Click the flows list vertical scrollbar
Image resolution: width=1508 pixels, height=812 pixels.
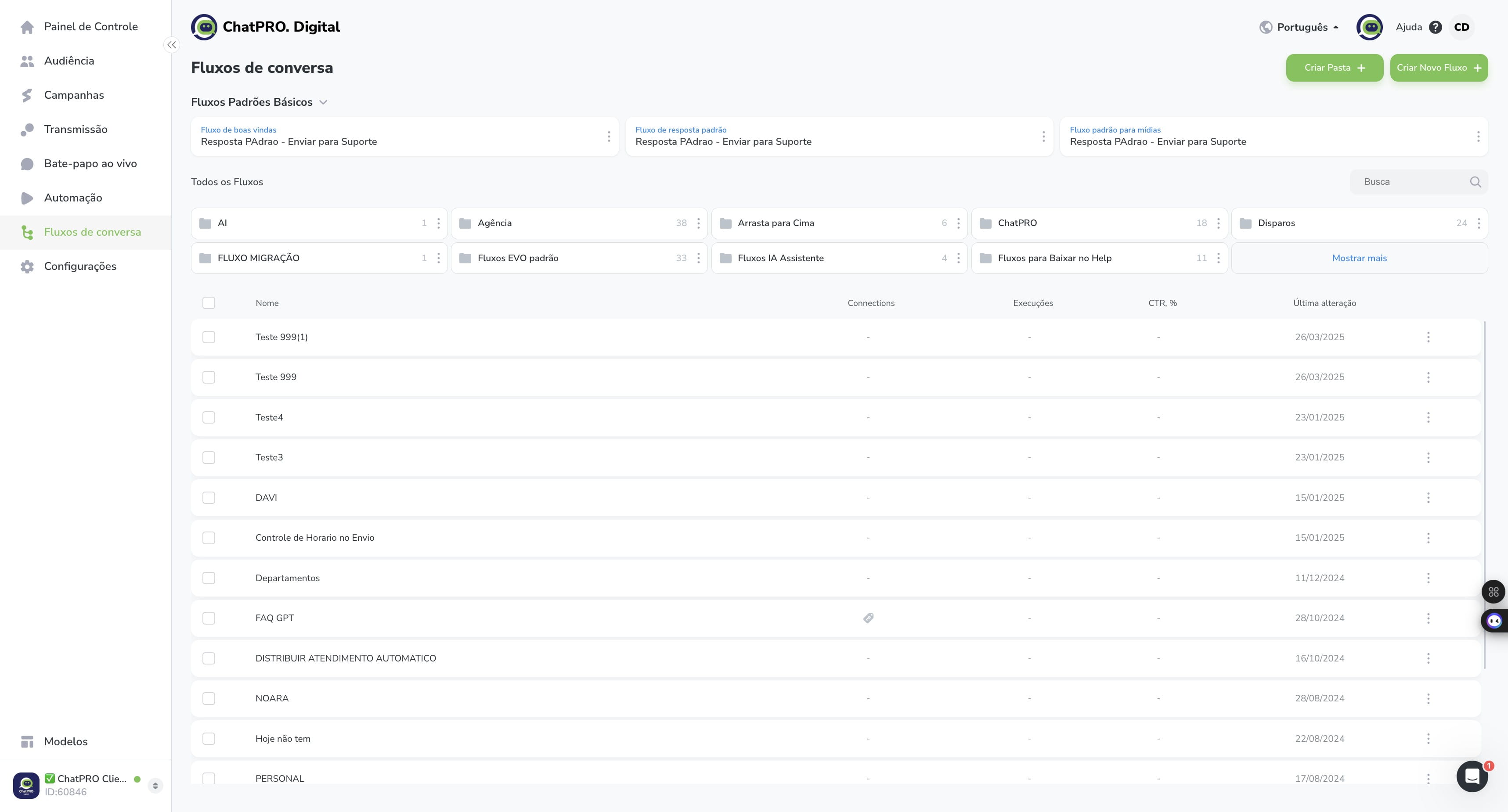click(1485, 494)
